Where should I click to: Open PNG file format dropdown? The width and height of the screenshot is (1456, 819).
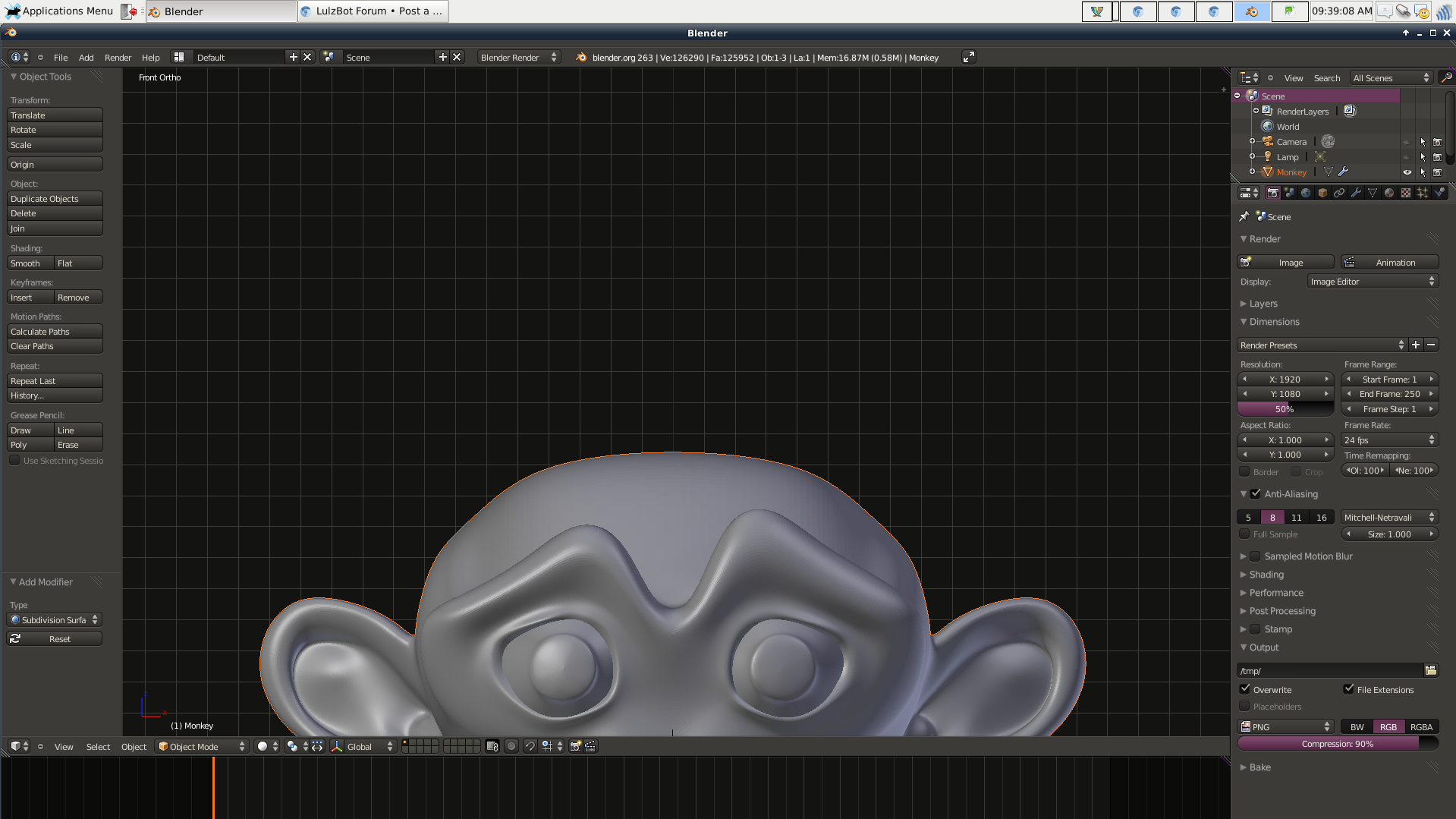pyautogui.click(x=1285, y=726)
